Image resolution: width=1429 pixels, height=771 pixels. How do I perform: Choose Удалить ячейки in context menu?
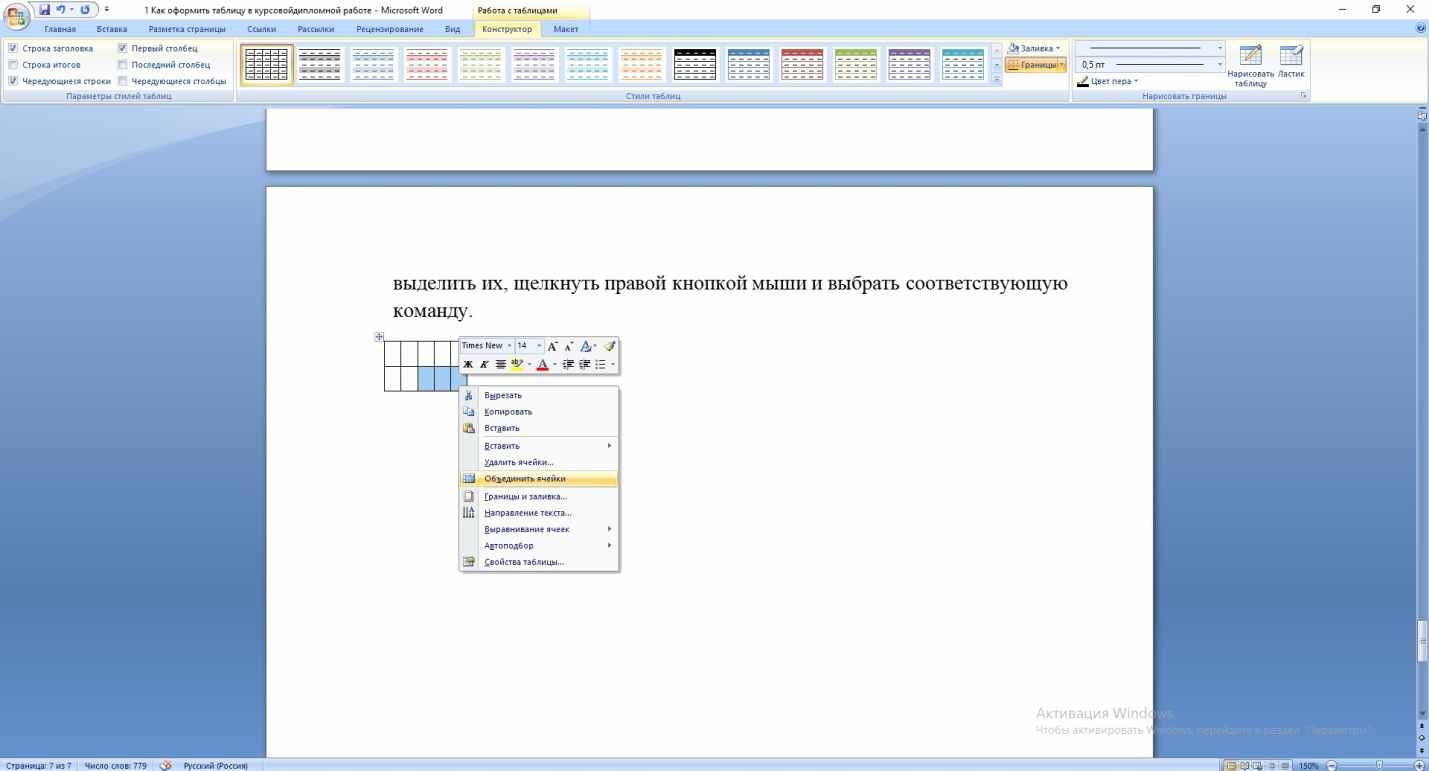(539, 462)
